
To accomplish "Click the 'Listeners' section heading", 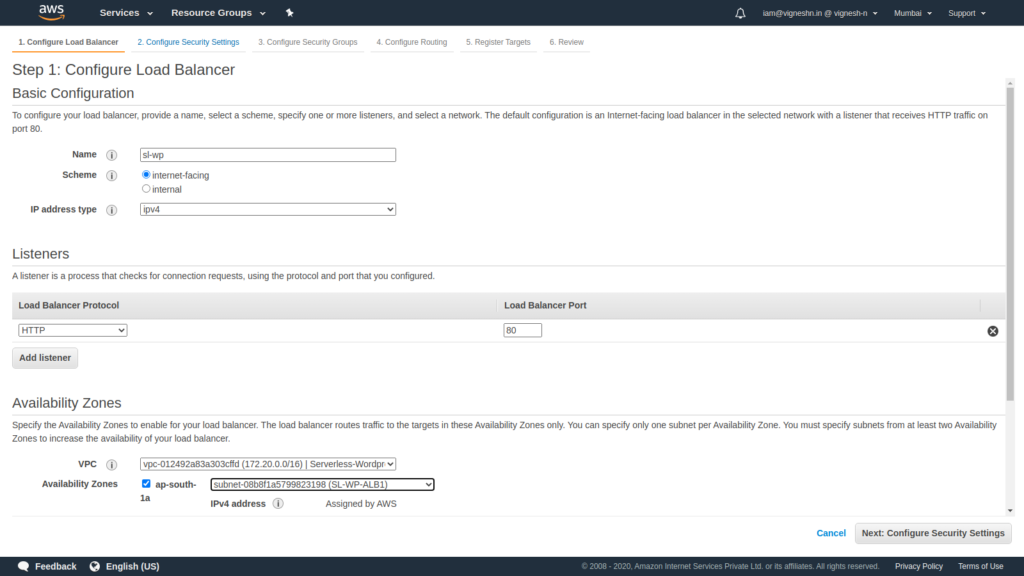I will (40, 253).
